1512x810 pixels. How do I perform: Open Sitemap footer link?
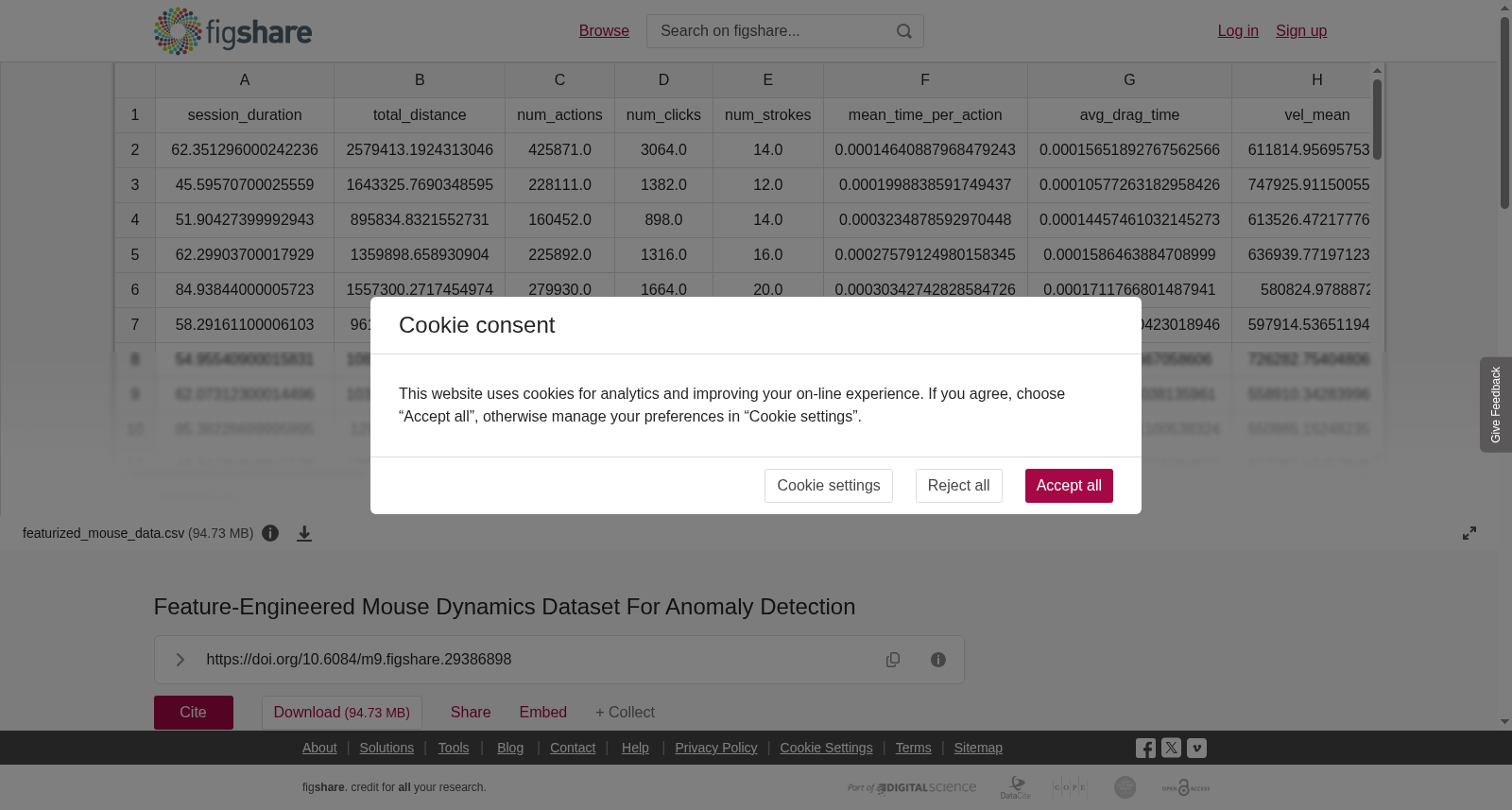click(978, 748)
